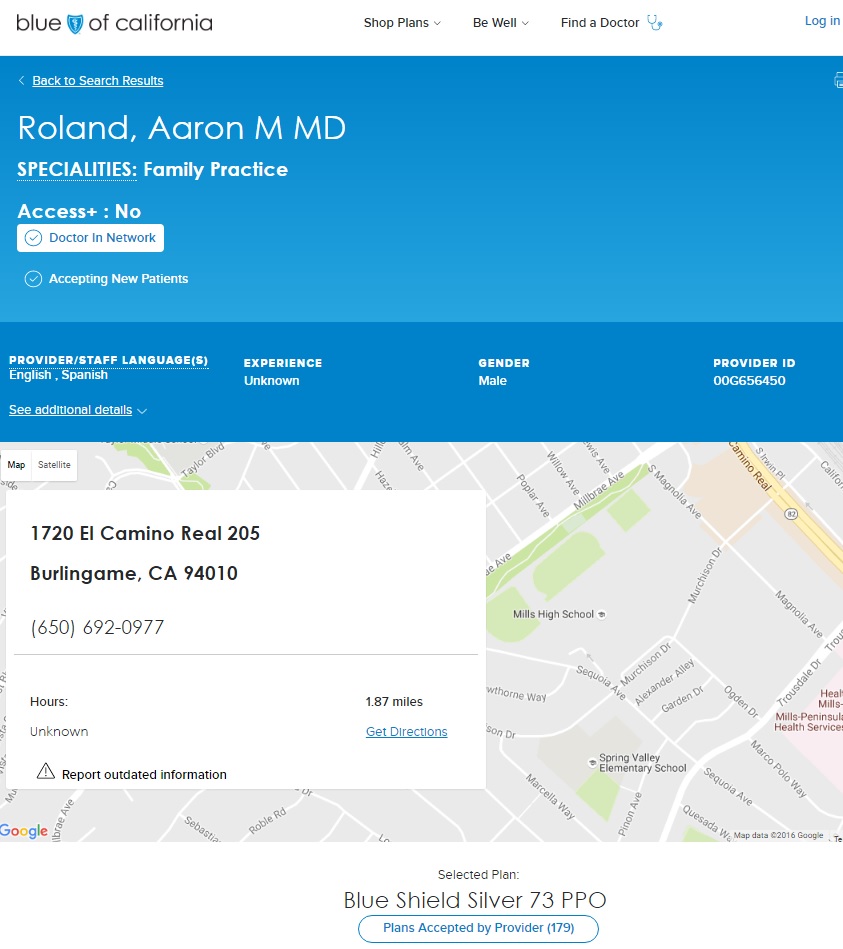Viewport: 843px width, 949px height.
Task: Click the SPECIALITIES label
Action: (77, 169)
